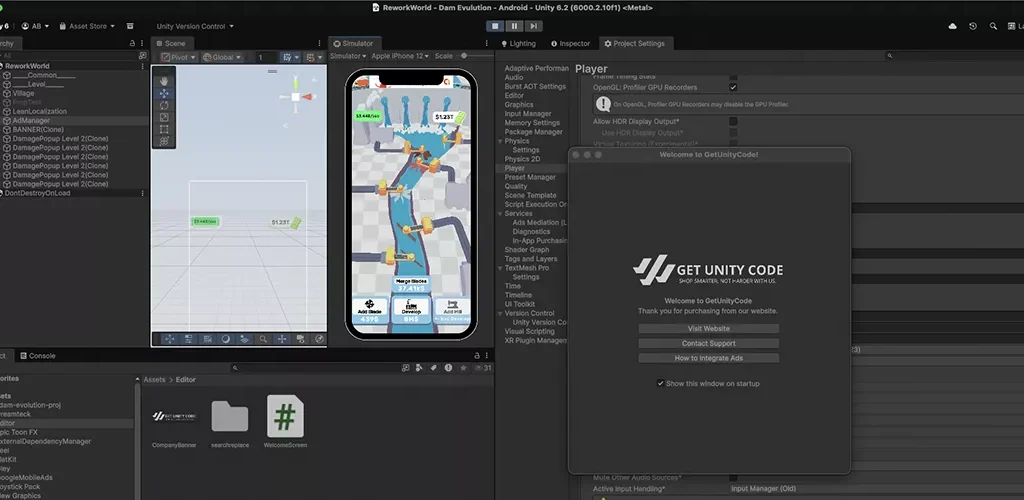Open the AB account dropdown

click(x=35, y=26)
